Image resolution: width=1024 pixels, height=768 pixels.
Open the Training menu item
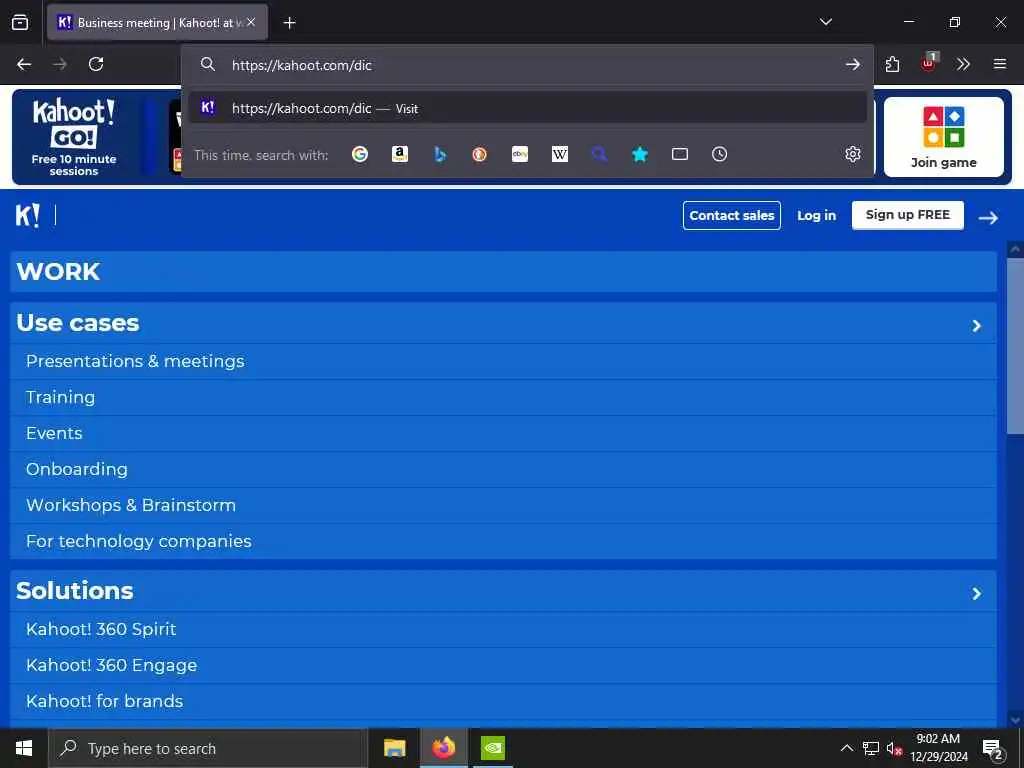61,397
